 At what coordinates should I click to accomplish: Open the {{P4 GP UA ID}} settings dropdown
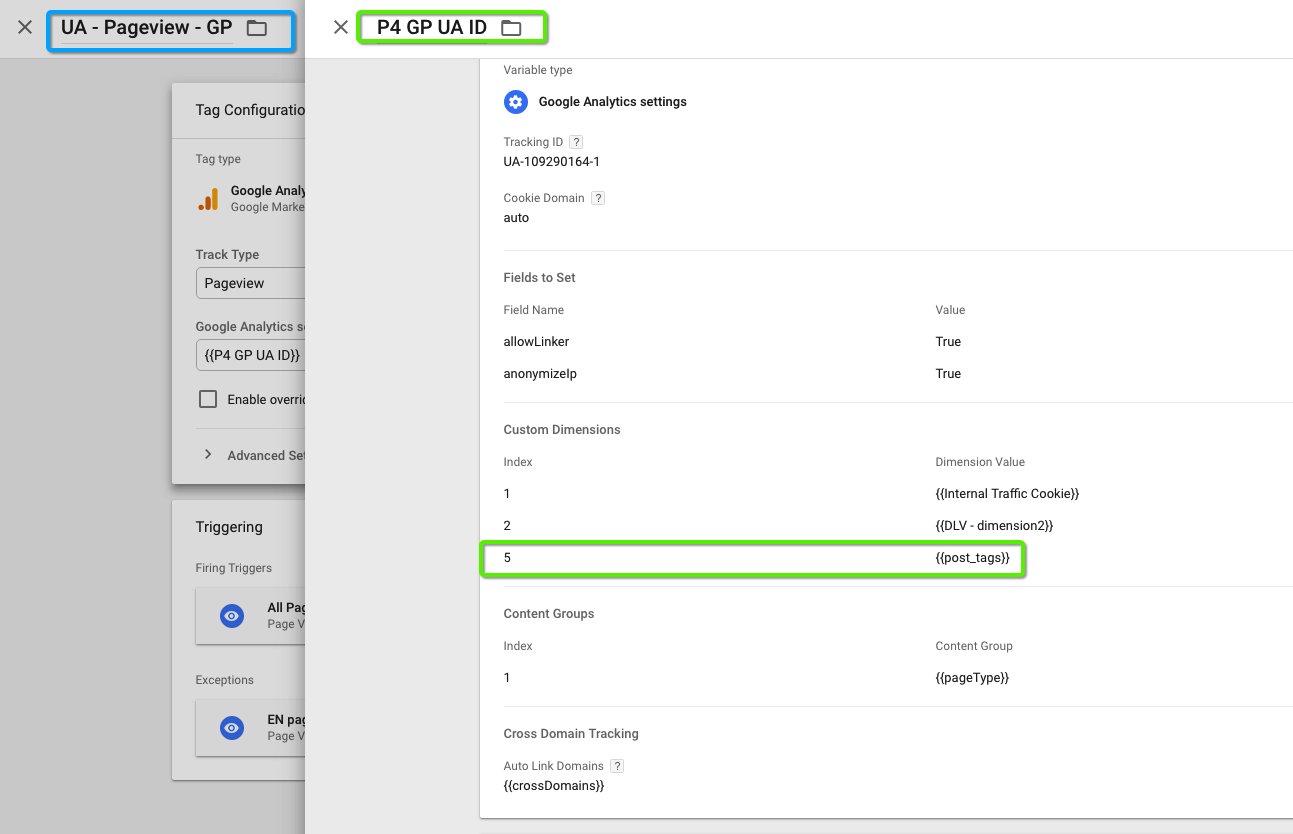(x=250, y=355)
